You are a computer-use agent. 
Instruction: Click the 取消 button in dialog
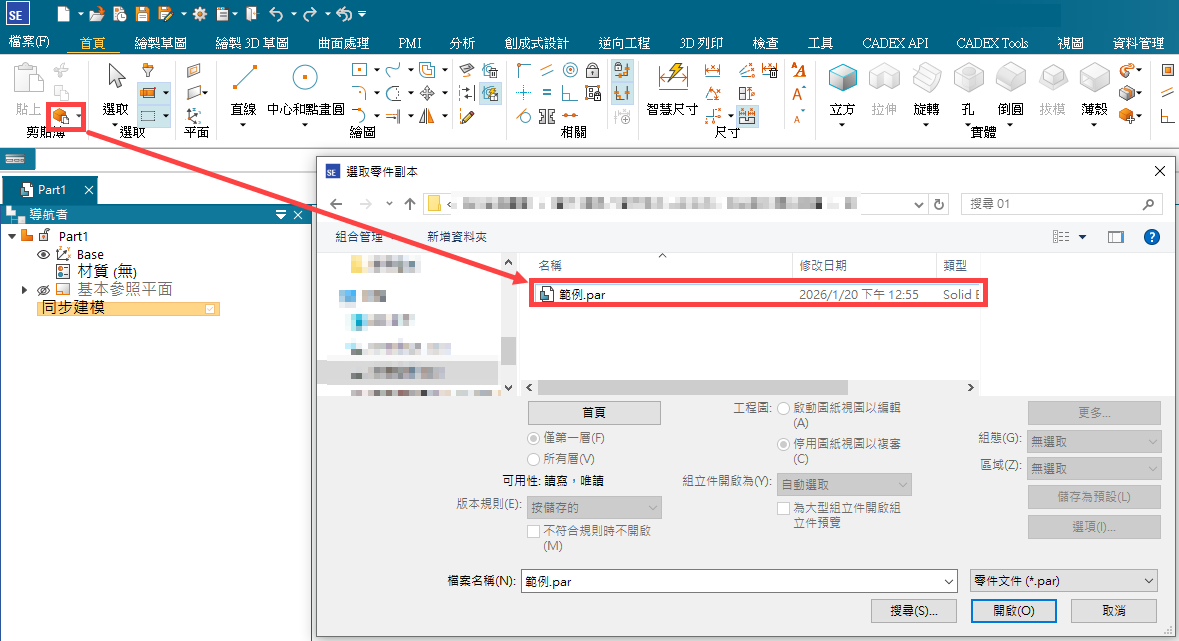tap(1113, 610)
